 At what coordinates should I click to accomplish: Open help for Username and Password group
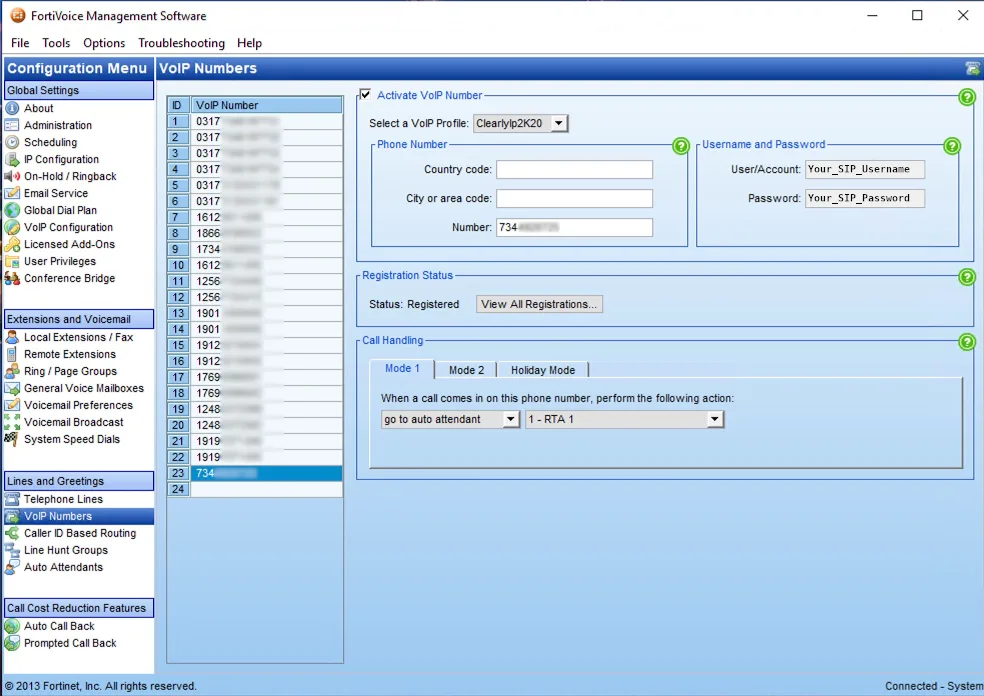click(x=952, y=146)
